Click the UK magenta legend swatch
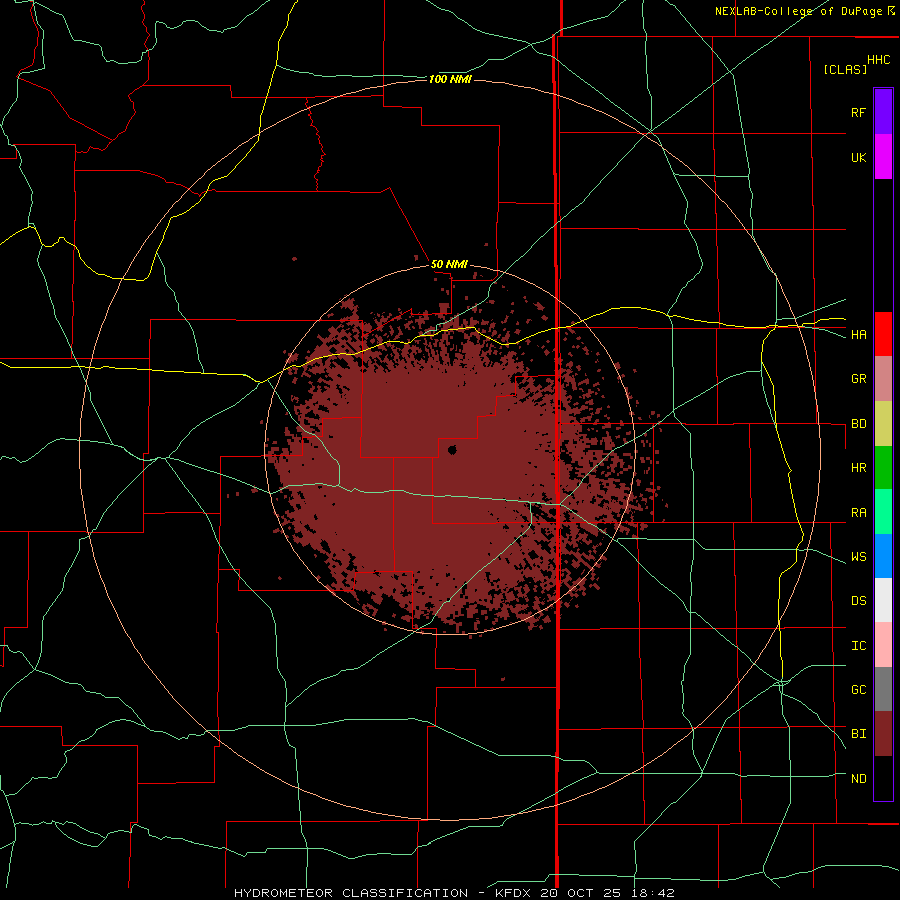Viewport: 900px width, 900px height. coord(883,157)
